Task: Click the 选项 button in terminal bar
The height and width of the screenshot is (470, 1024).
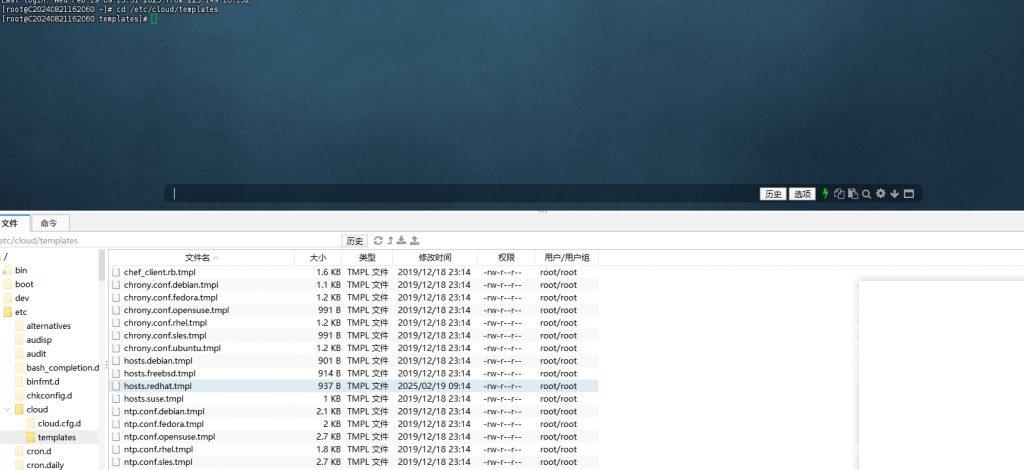Action: (x=802, y=194)
